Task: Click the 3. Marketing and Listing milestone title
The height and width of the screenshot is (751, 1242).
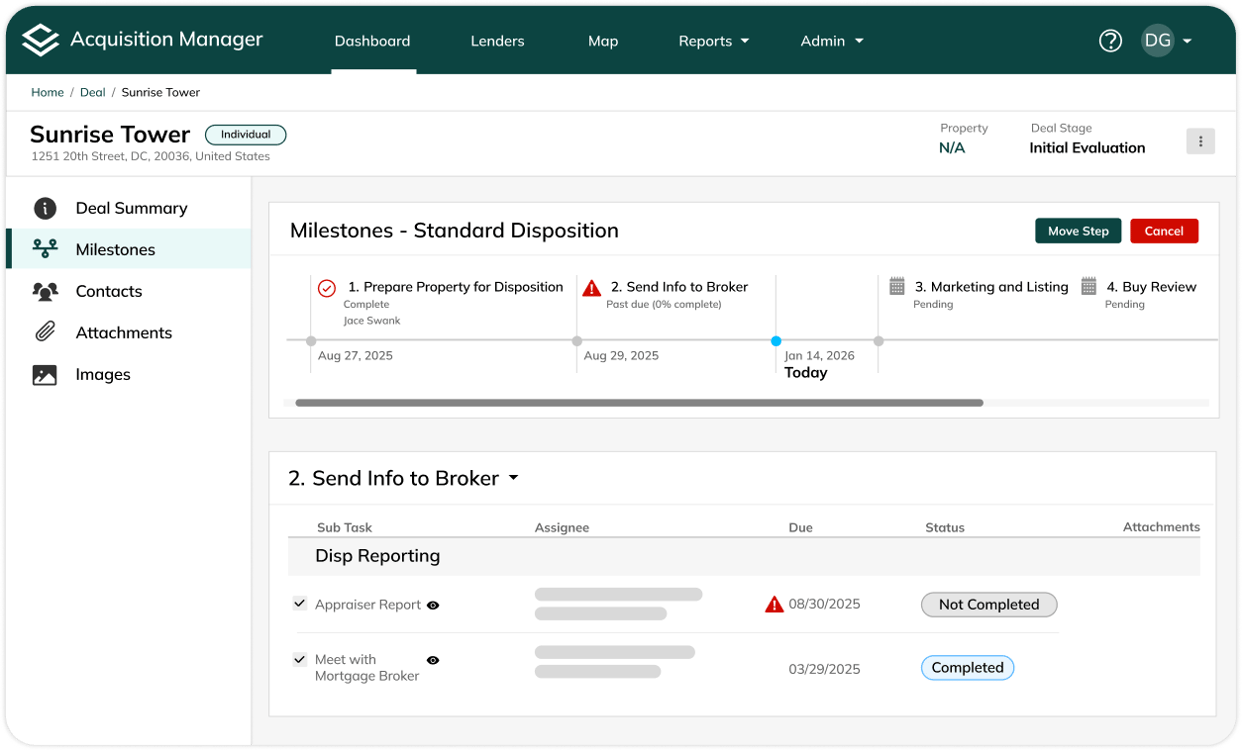Action: point(991,287)
